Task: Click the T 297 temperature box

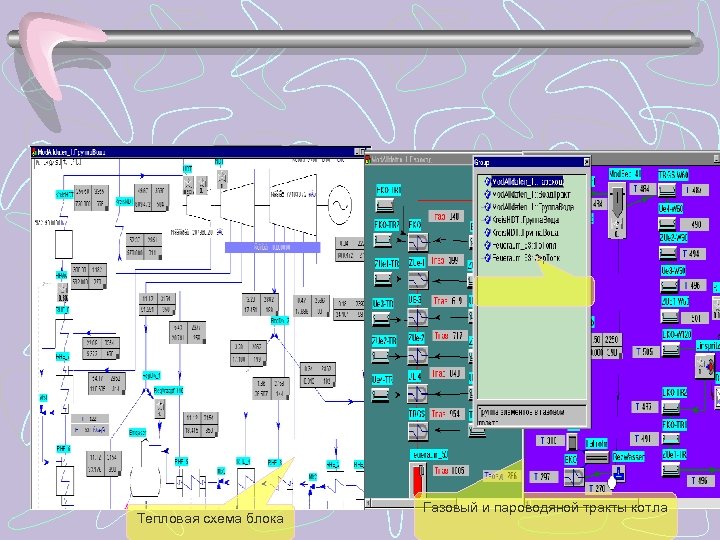Action: coord(544,477)
